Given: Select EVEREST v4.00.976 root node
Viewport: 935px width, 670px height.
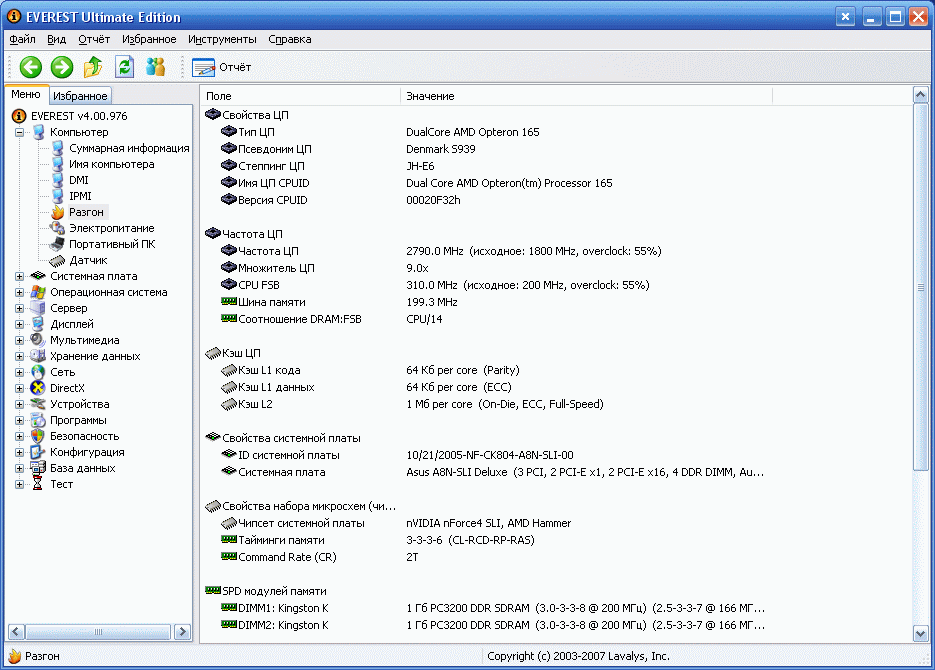Looking at the screenshot, I should pos(79,116).
